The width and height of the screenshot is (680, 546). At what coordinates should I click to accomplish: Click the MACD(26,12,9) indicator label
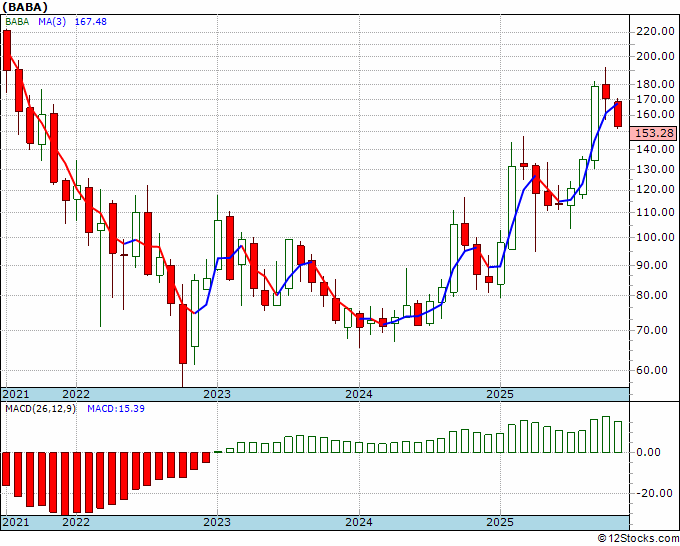point(40,409)
